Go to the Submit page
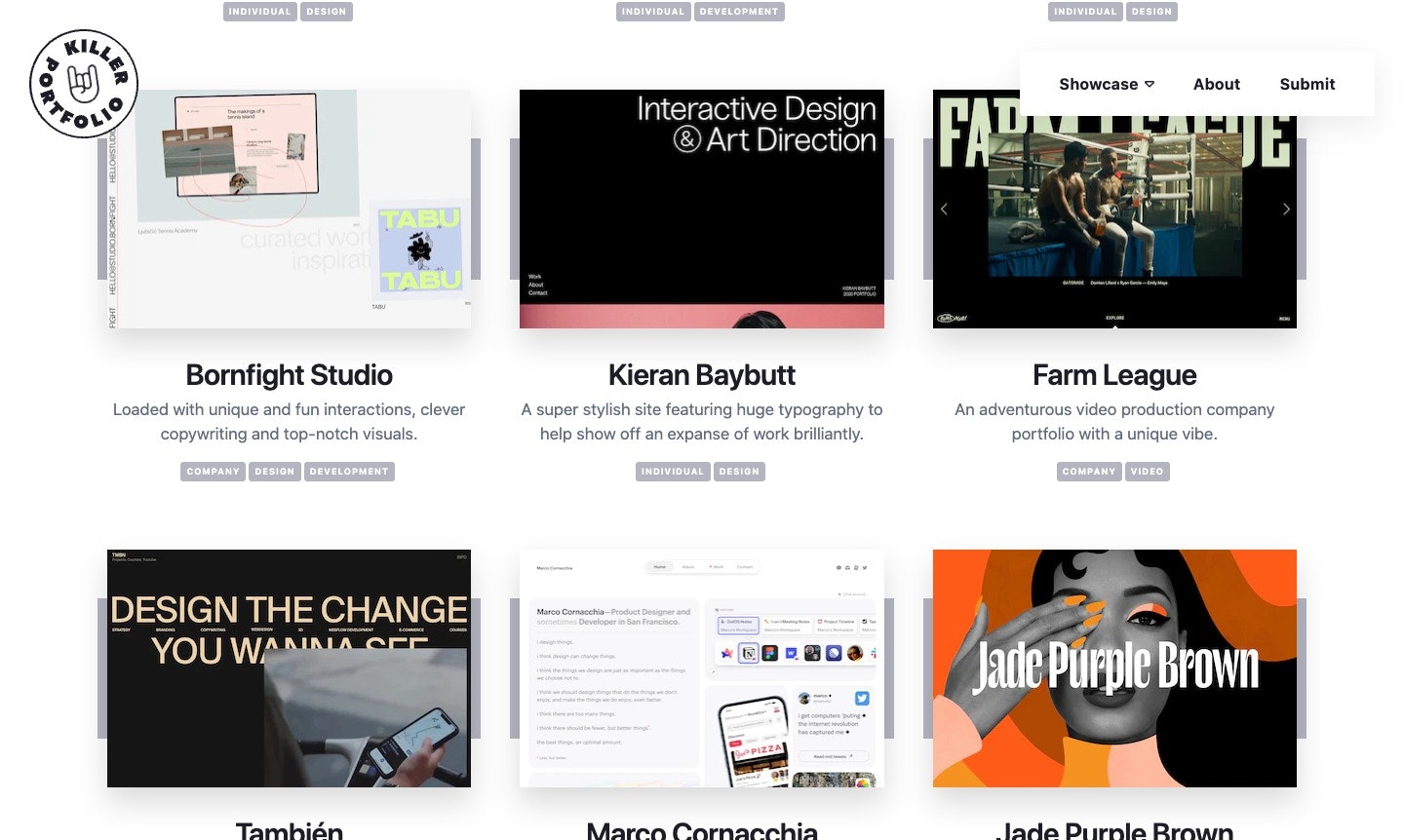The width and height of the screenshot is (1404, 840). 1307,84
